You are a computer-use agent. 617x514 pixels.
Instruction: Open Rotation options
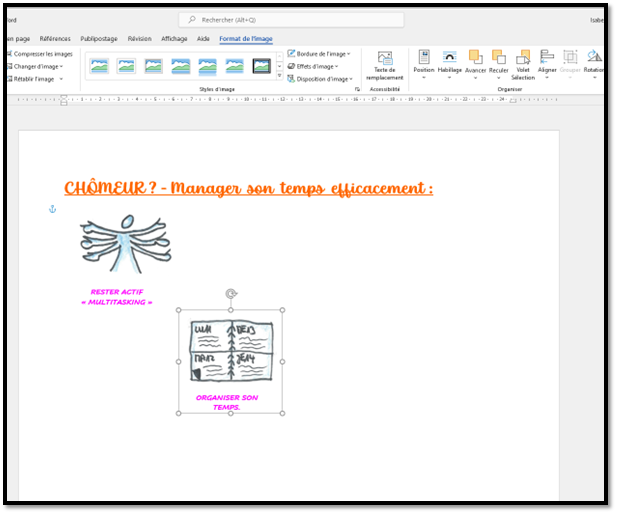(594, 64)
